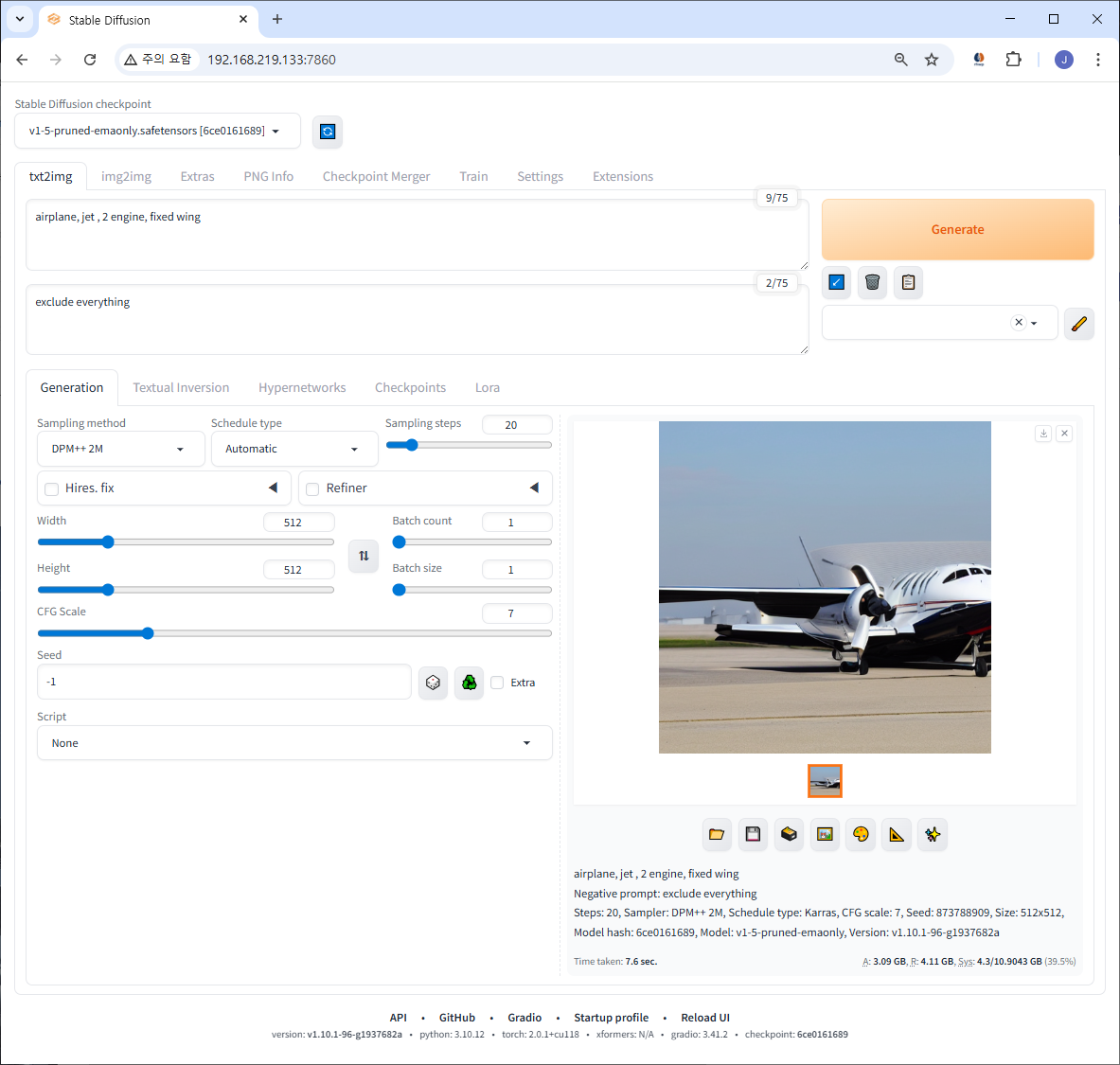The image size is (1120, 1065).
Task: Open Schedule type Automatic dropdown
Action: click(294, 449)
